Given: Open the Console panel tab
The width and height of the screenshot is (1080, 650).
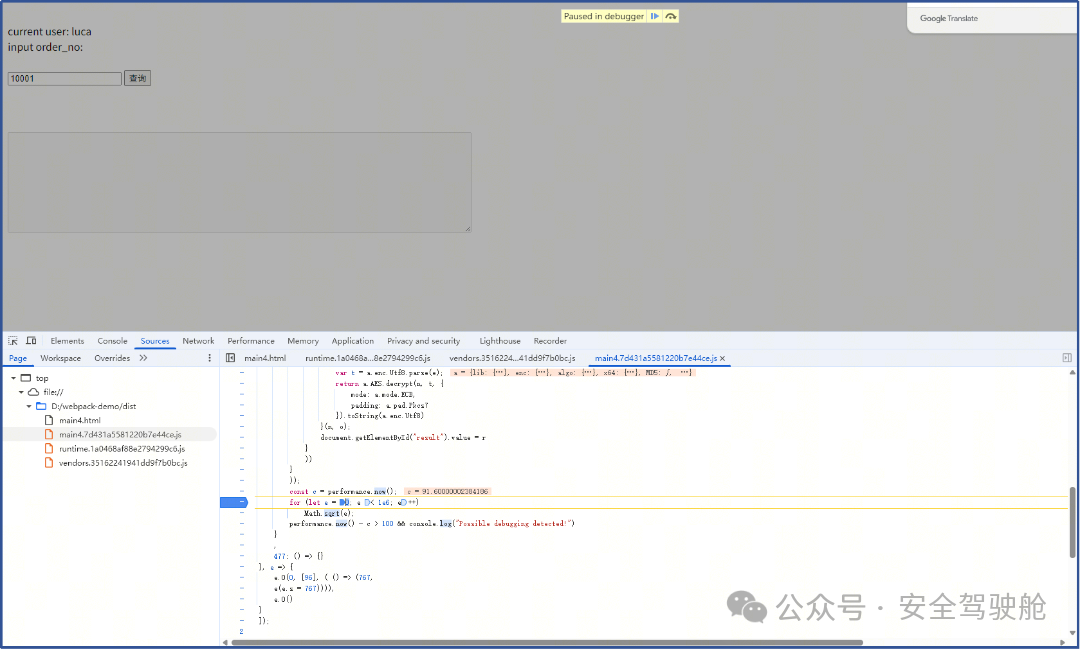Looking at the screenshot, I should [112, 341].
